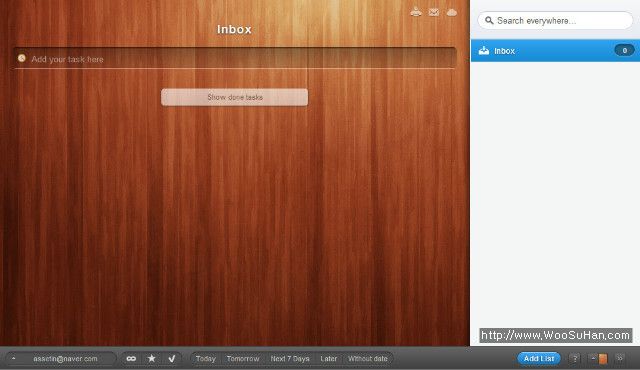Click the Add List button
Screen dimensions: 640x370
click(539, 359)
